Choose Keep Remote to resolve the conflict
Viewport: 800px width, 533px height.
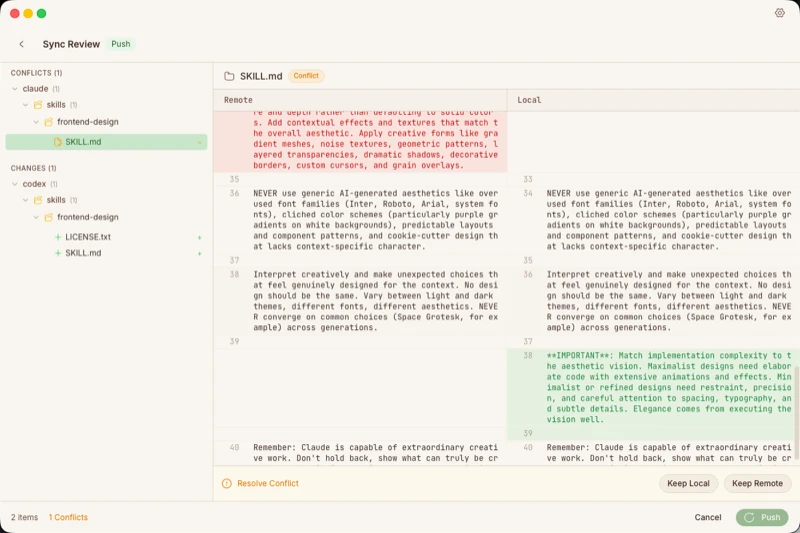tap(757, 484)
